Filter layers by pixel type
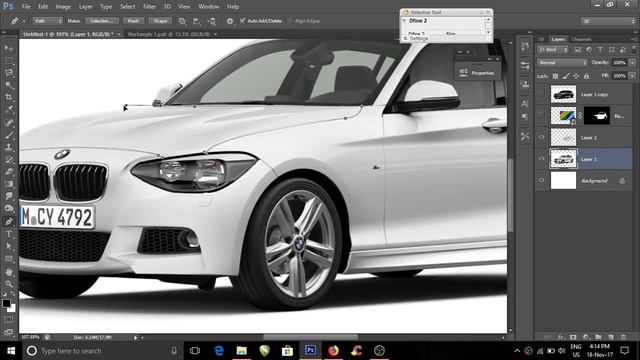Viewport: 640px width, 360px height. click(x=578, y=49)
